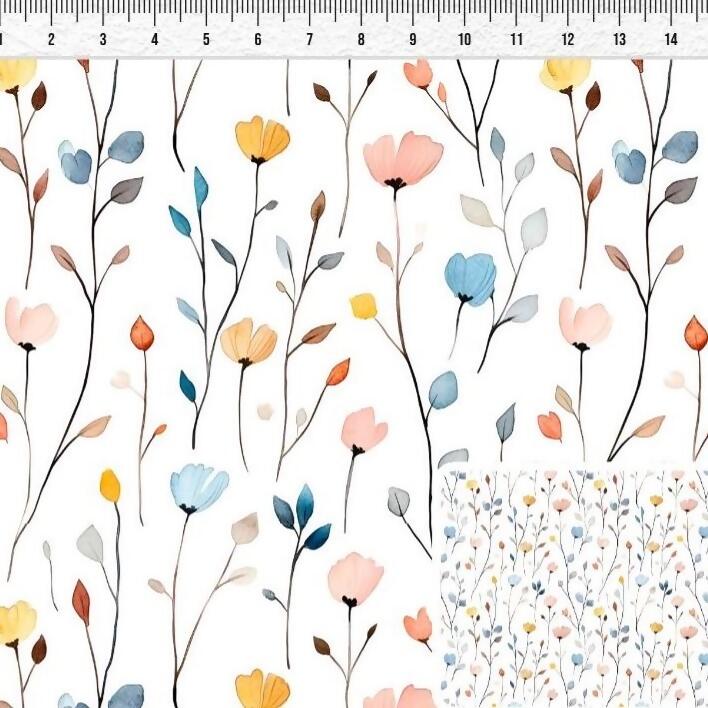Image resolution: width=708 pixels, height=708 pixels.
Task: Click the ruler number 4
Action: (154, 40)
